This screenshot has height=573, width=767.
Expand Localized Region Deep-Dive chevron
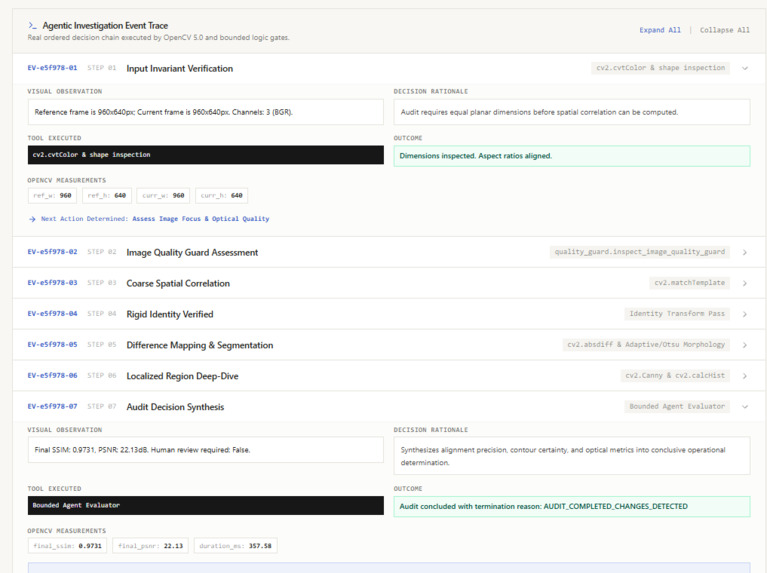click(x=744, y=376)
